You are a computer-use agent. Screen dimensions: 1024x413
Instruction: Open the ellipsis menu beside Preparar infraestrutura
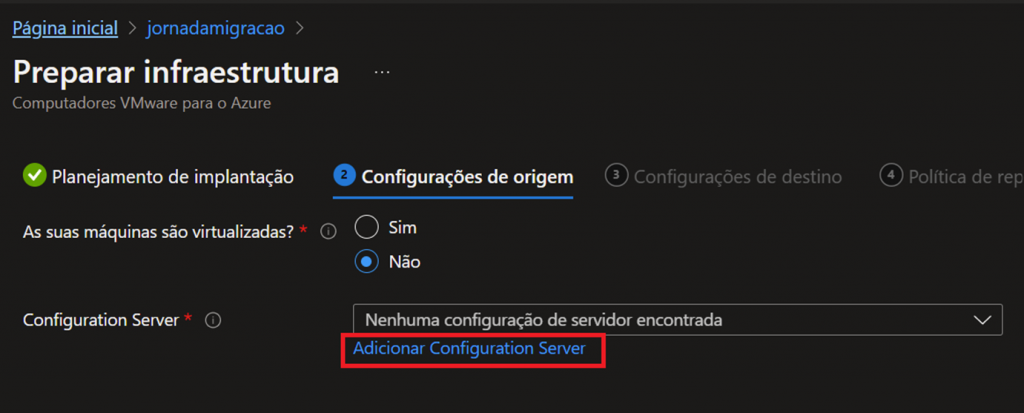[381, 73]
